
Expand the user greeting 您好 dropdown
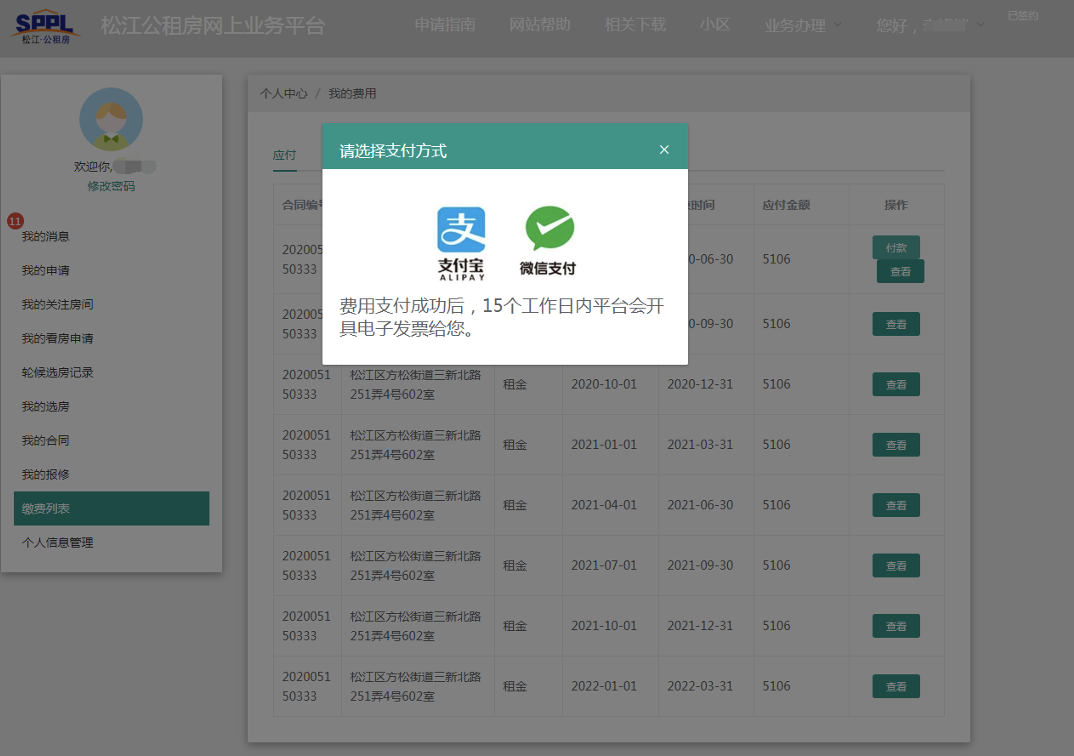tap(930, 25)
